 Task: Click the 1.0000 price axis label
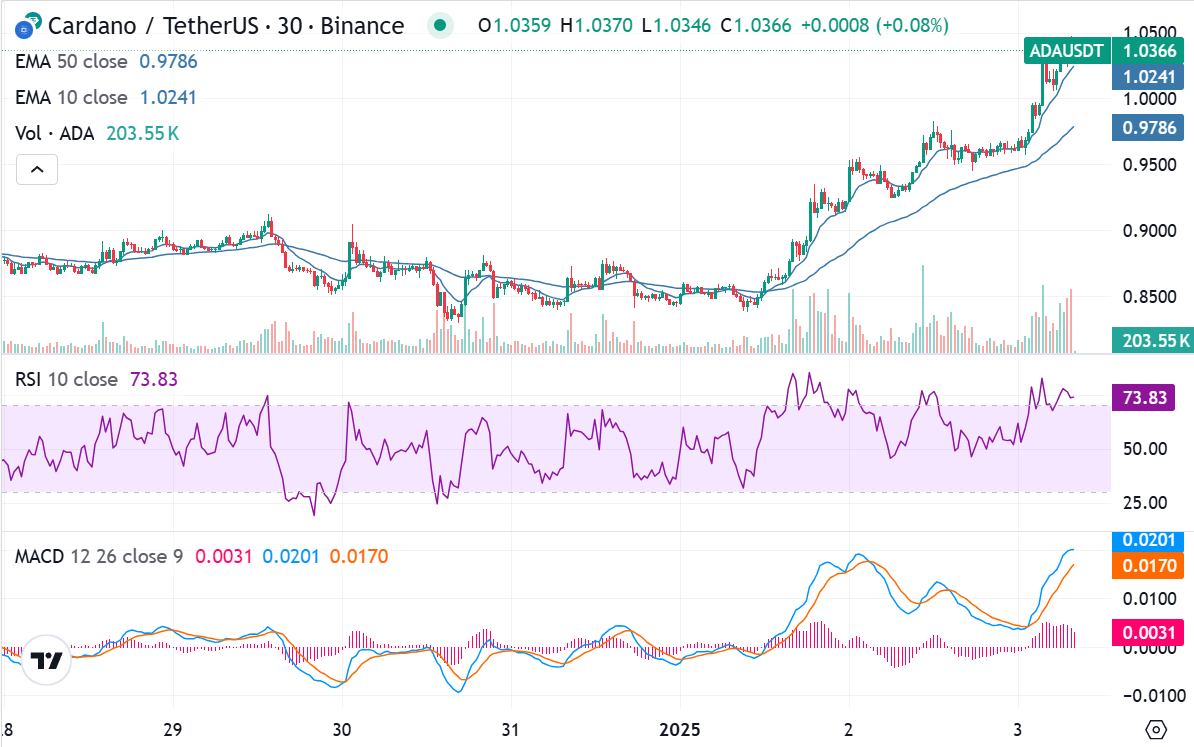point(1149,99)
